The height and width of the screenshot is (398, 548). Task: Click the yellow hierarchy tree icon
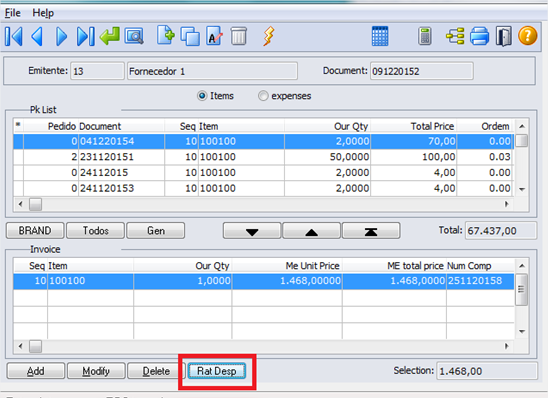click(455, 36)
